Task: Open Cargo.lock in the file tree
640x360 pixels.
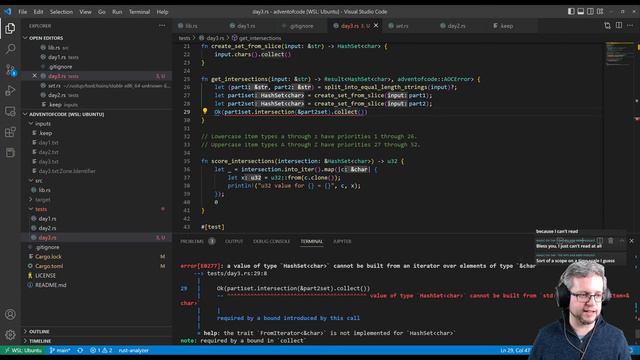Action: tap(48, 257)
